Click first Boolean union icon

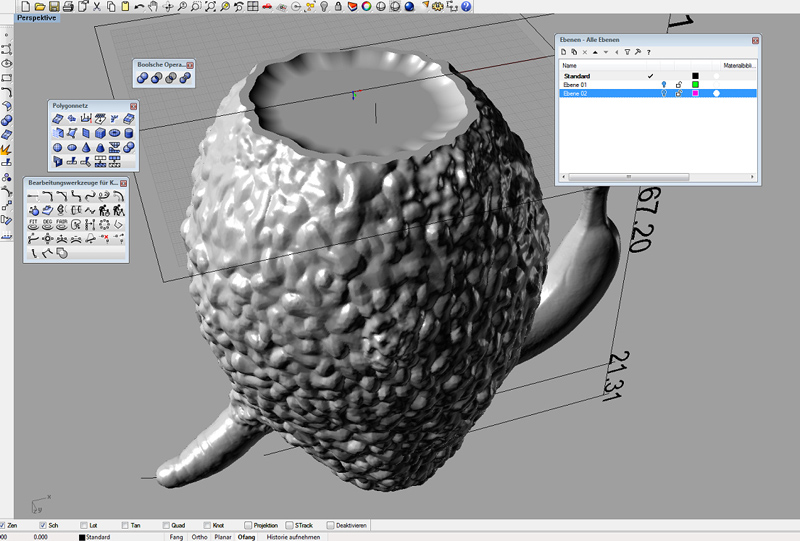pos(143,78)
